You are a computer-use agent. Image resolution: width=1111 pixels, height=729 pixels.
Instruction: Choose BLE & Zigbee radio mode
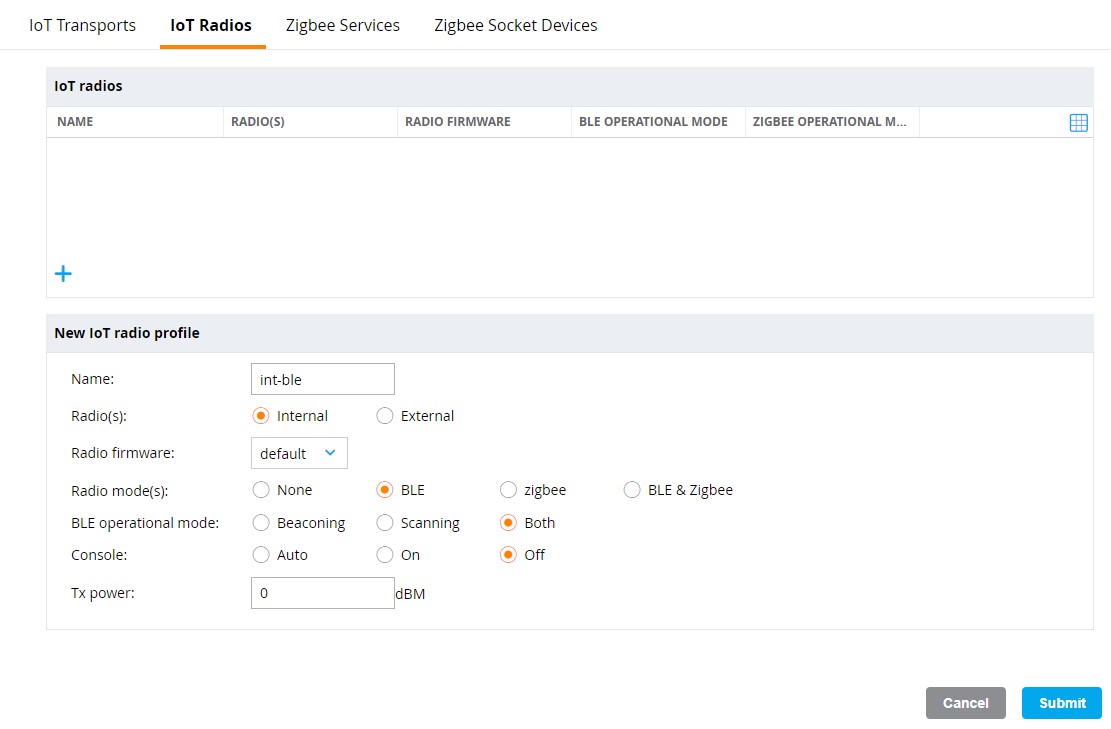(x=632, y=489)
